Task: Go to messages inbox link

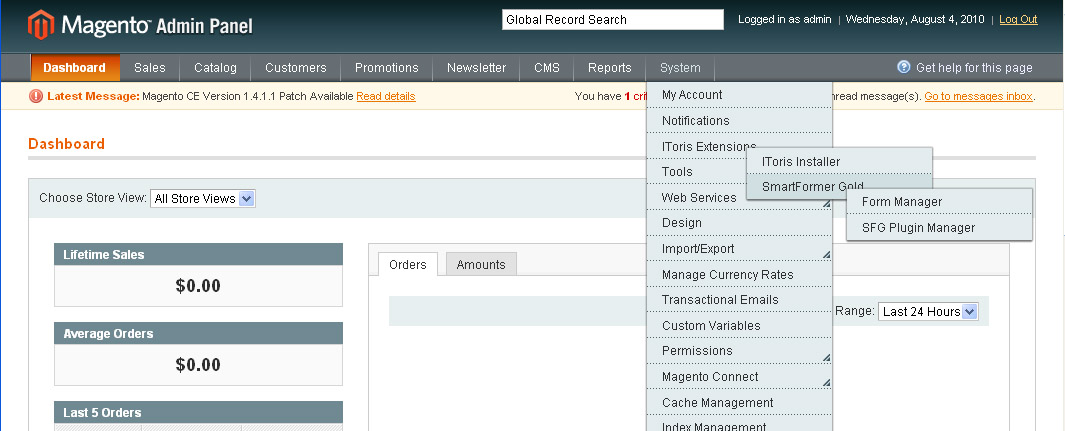Action: (x=978, y=96)
